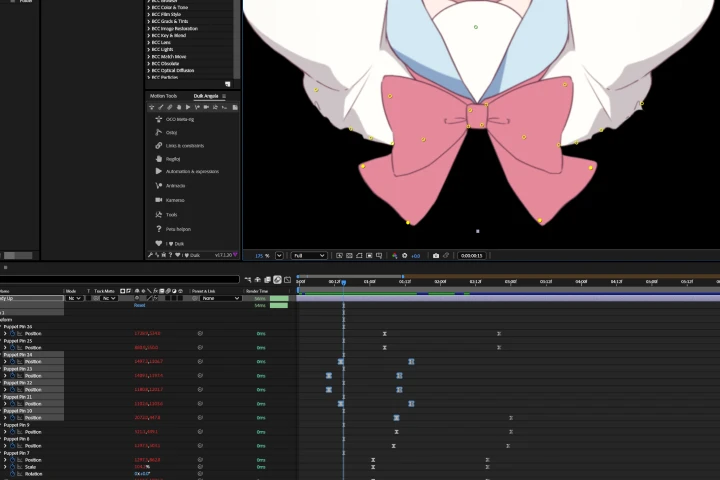Open Duik Tools section
720x480 pixels.
171,215
